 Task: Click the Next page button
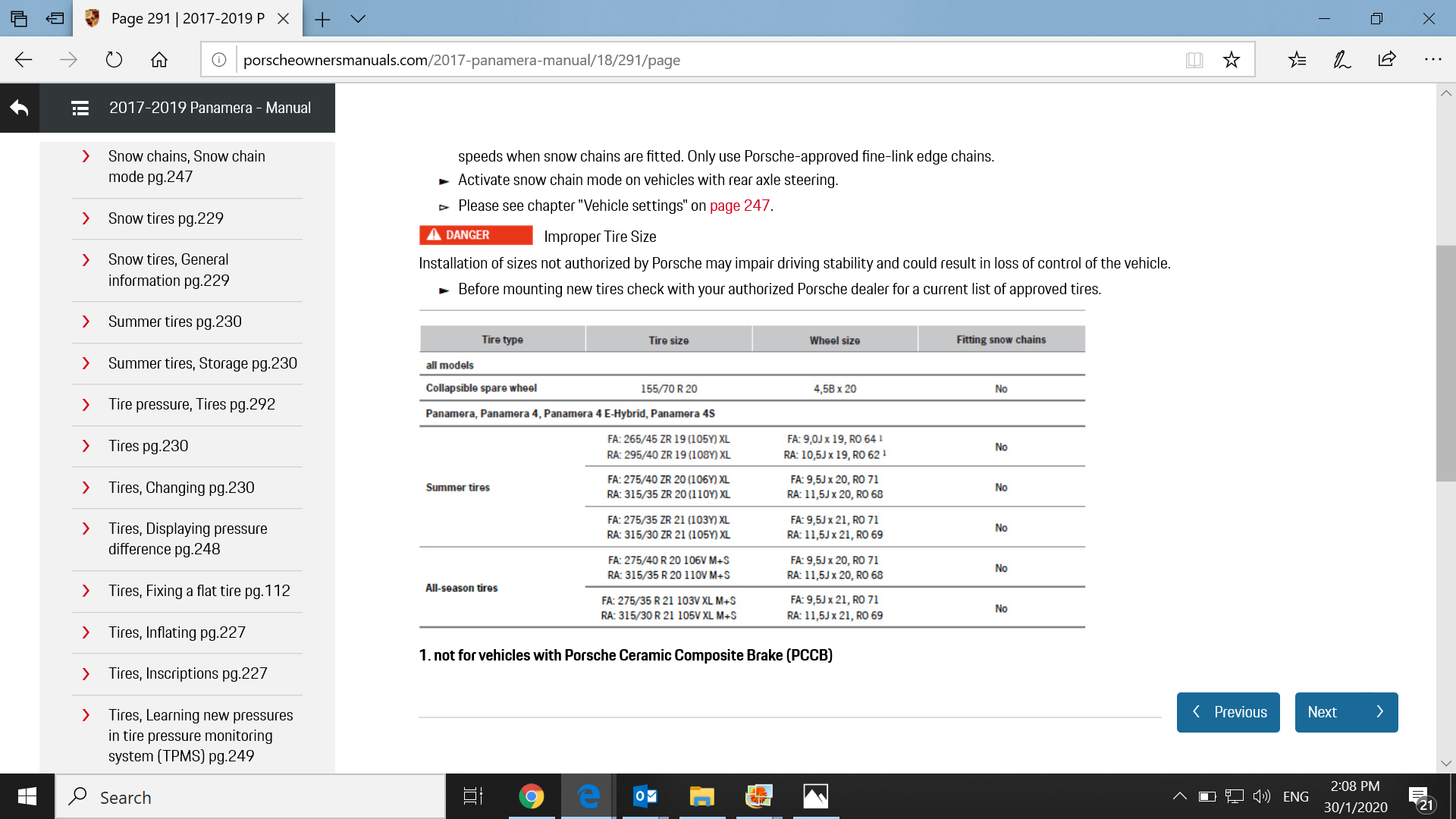pos(1346,712)
